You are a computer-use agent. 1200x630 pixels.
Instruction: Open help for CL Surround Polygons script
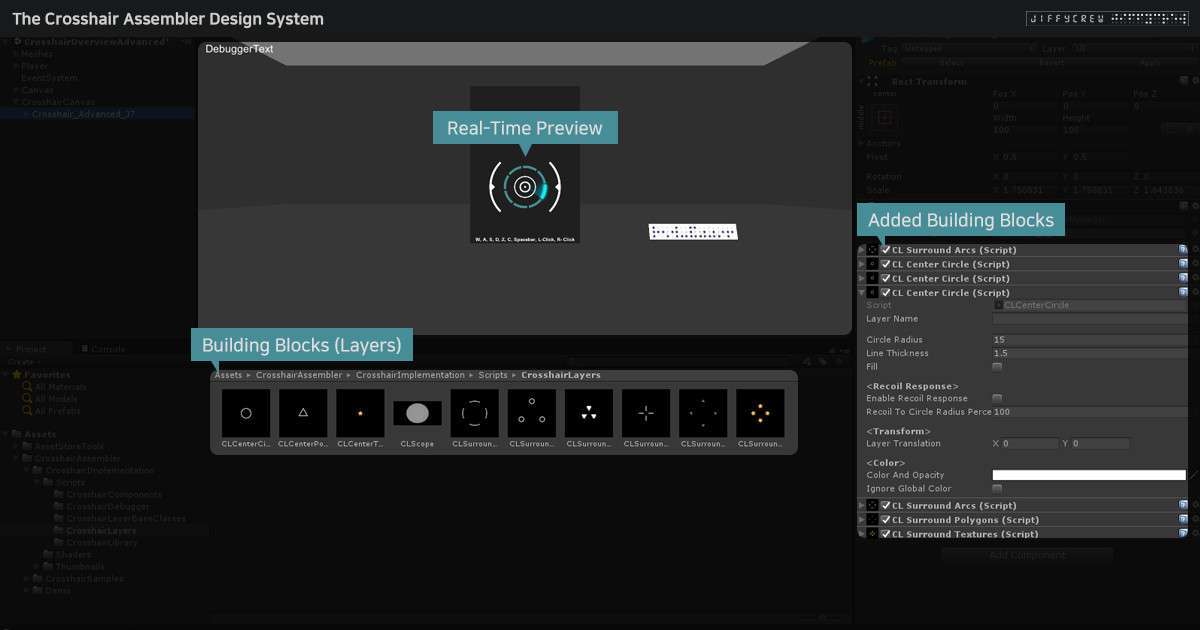click(x=1183, y=520)
